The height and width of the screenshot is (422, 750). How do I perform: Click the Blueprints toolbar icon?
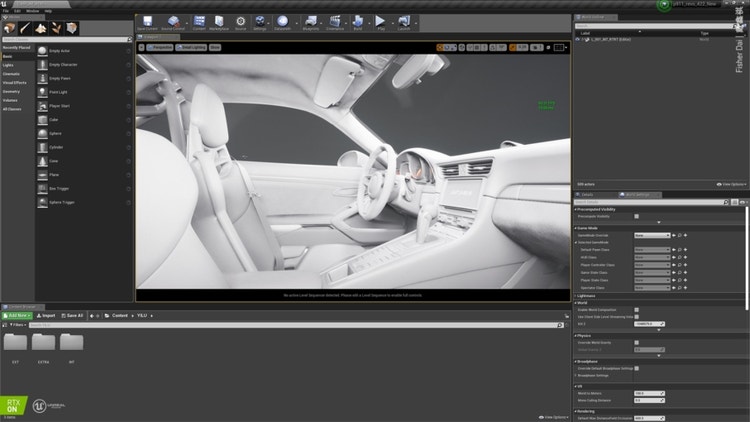tap(311, 21)
